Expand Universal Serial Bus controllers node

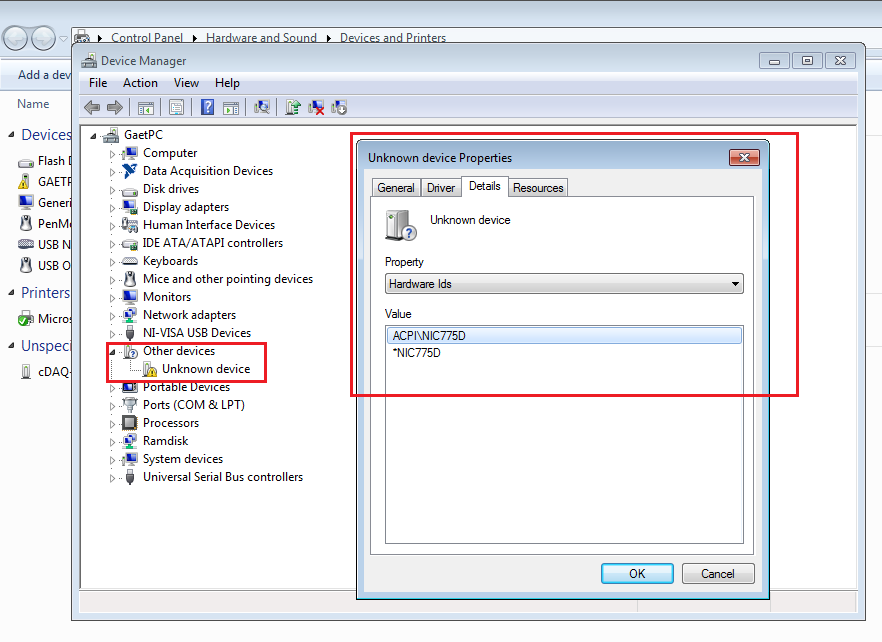click(x=112, y=478)
